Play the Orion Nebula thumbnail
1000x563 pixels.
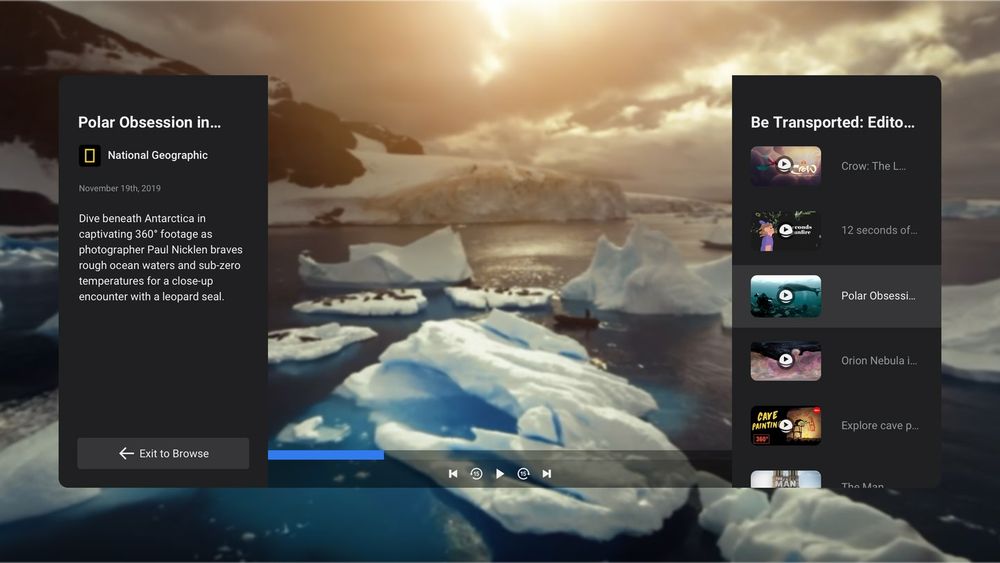coord(786,361)
